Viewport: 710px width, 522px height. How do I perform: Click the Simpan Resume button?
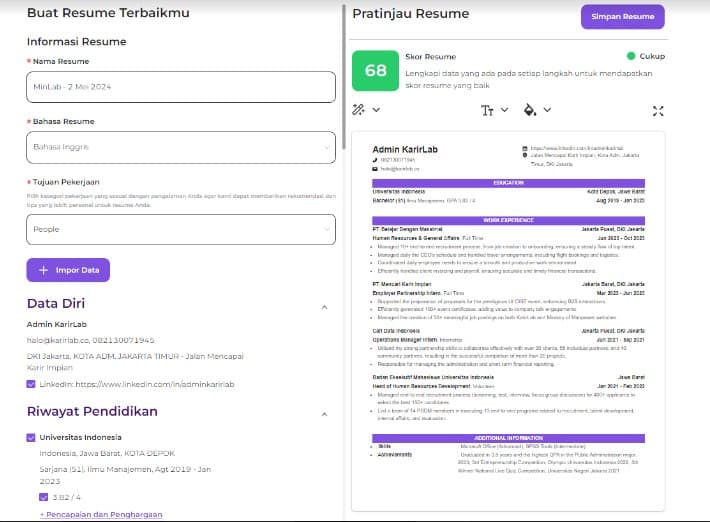623,17
